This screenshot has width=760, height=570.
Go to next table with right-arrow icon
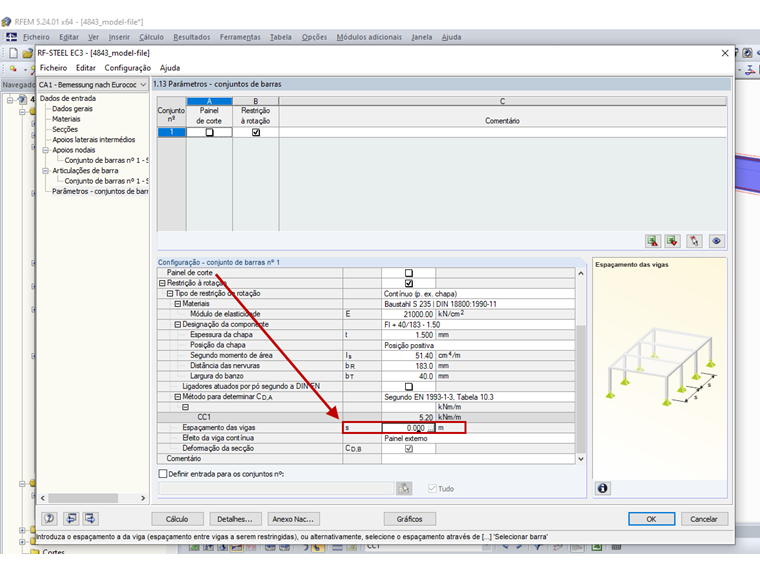90,519
